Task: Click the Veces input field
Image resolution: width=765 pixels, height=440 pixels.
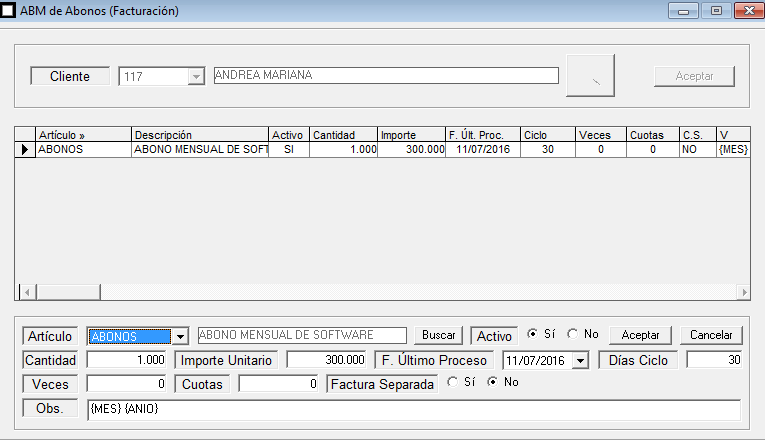Action: 126,384
